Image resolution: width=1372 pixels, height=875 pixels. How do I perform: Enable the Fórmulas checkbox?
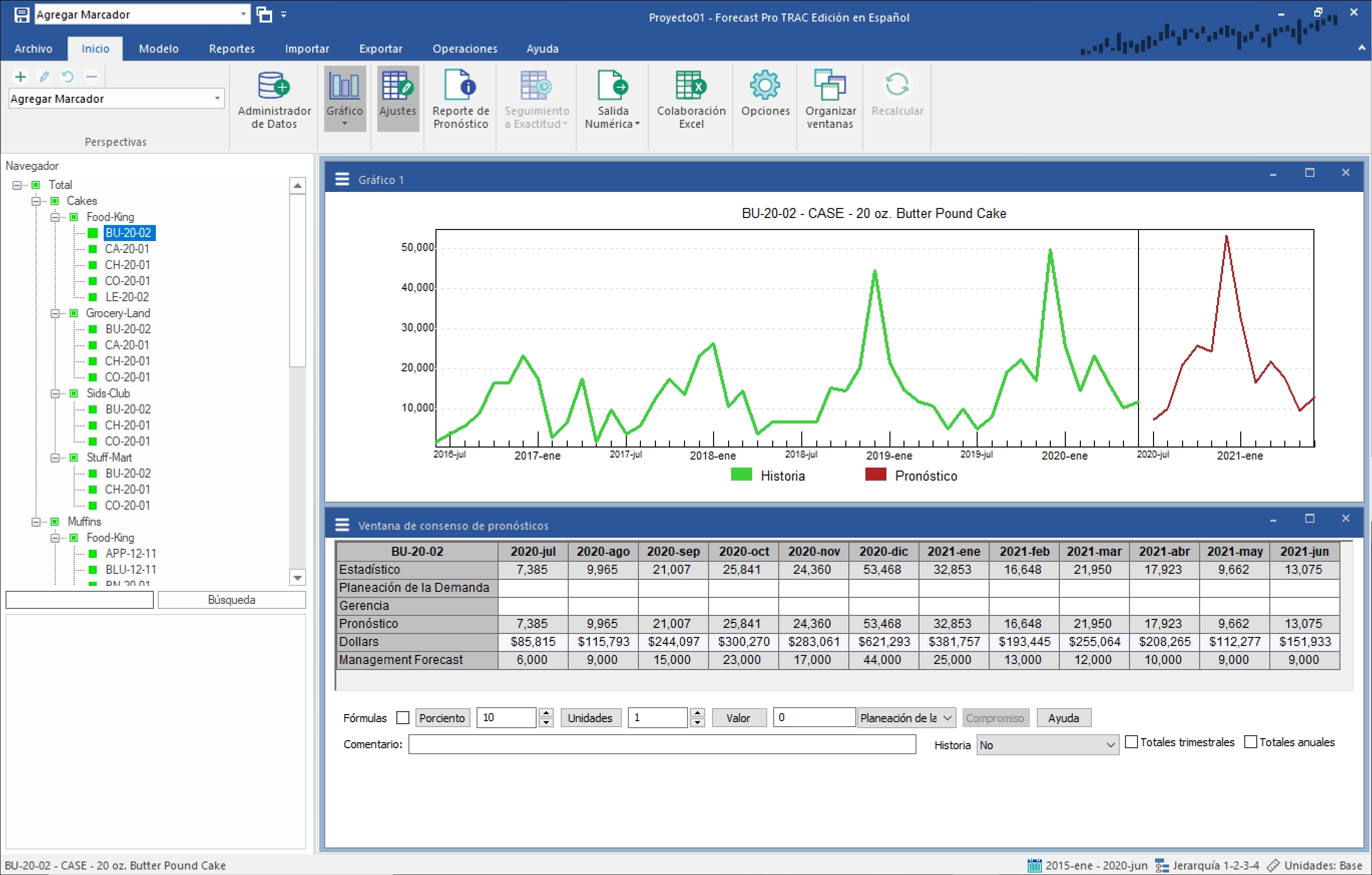[403, 718]
